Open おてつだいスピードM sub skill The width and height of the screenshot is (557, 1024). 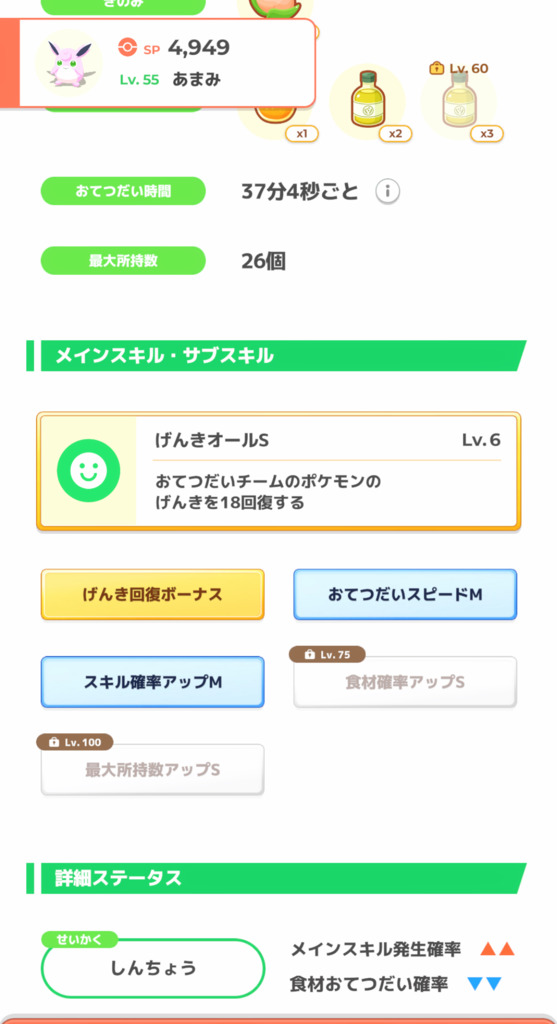(405, 594)
